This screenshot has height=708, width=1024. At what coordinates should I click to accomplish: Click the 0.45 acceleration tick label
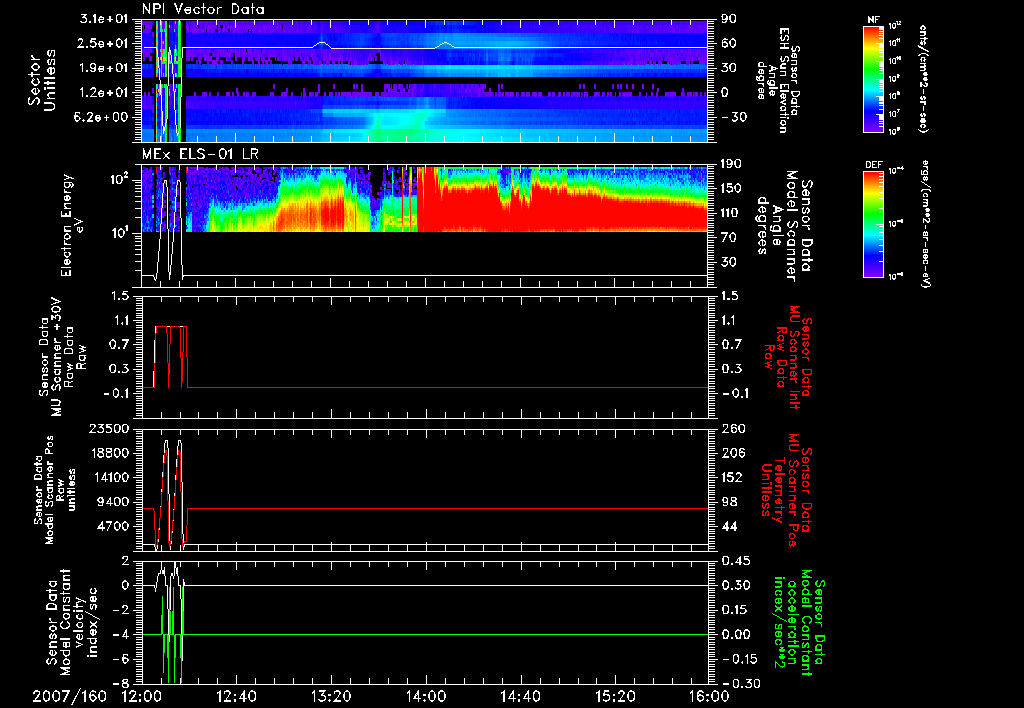pyautogui.click(x=736, y=561)
